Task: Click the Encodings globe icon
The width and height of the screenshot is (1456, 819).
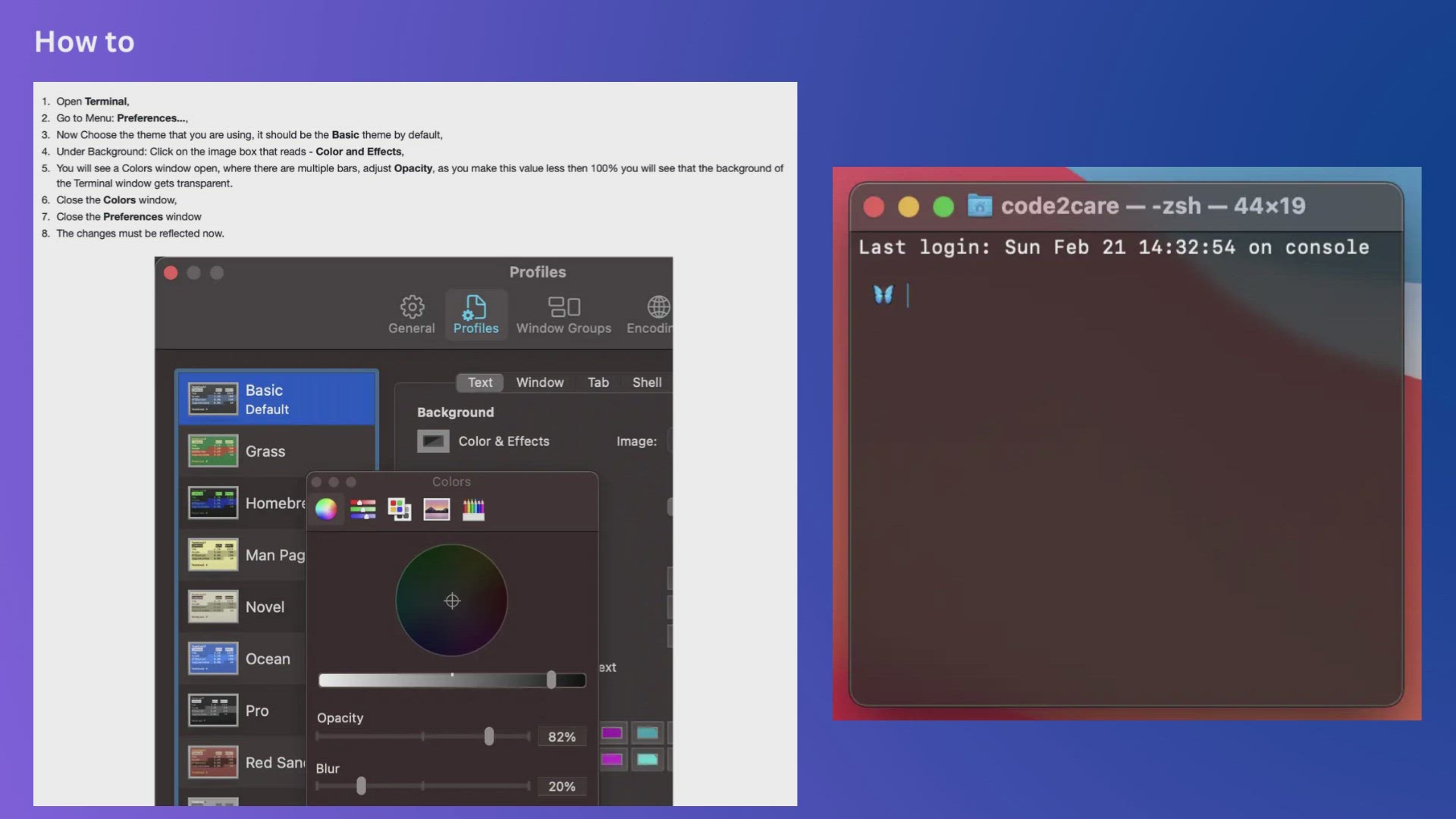Action: point(657,307)
